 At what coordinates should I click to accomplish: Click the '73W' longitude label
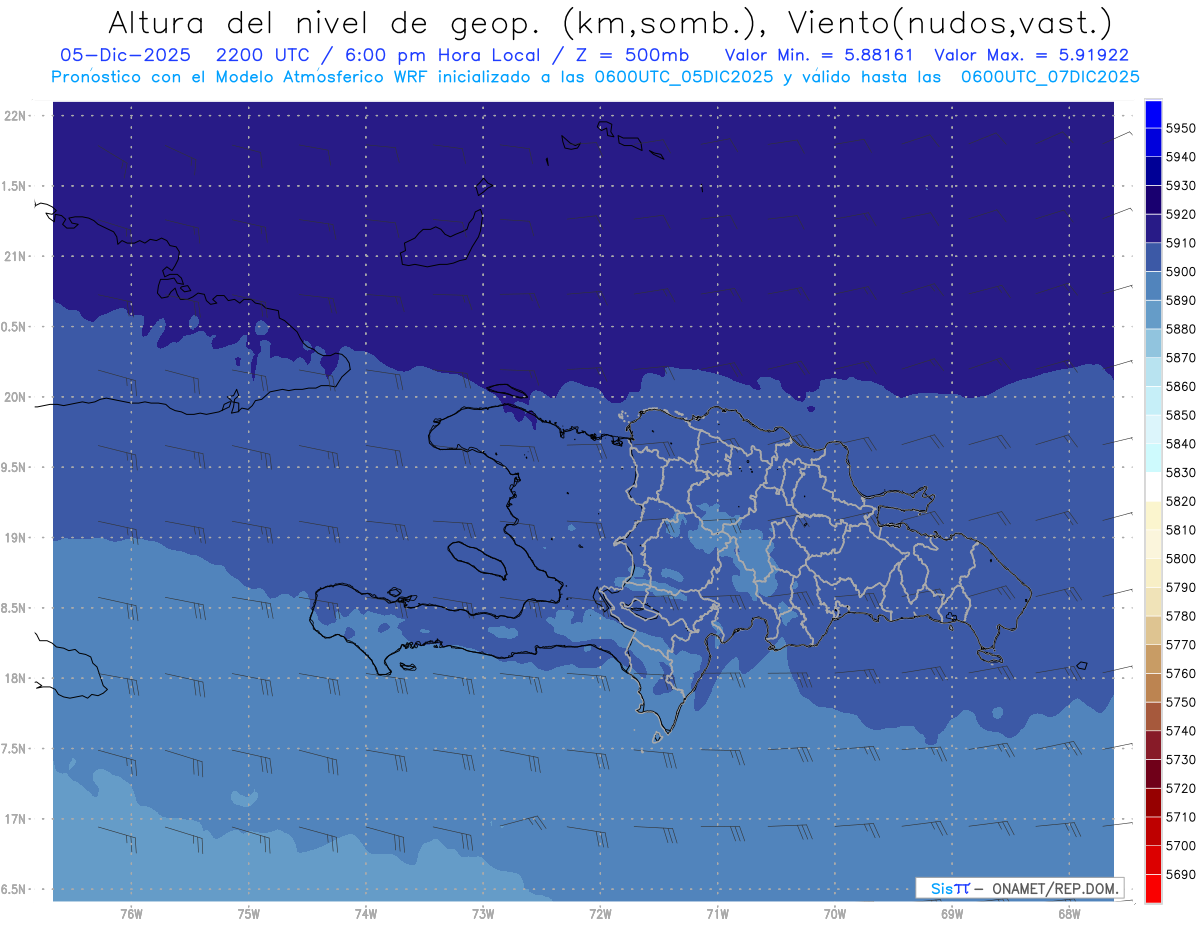point(483,914)
